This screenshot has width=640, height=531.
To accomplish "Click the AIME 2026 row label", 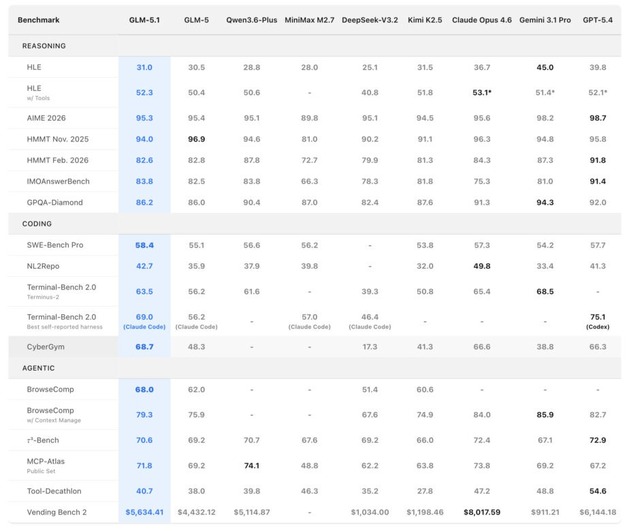I will (x=46, y=116).
